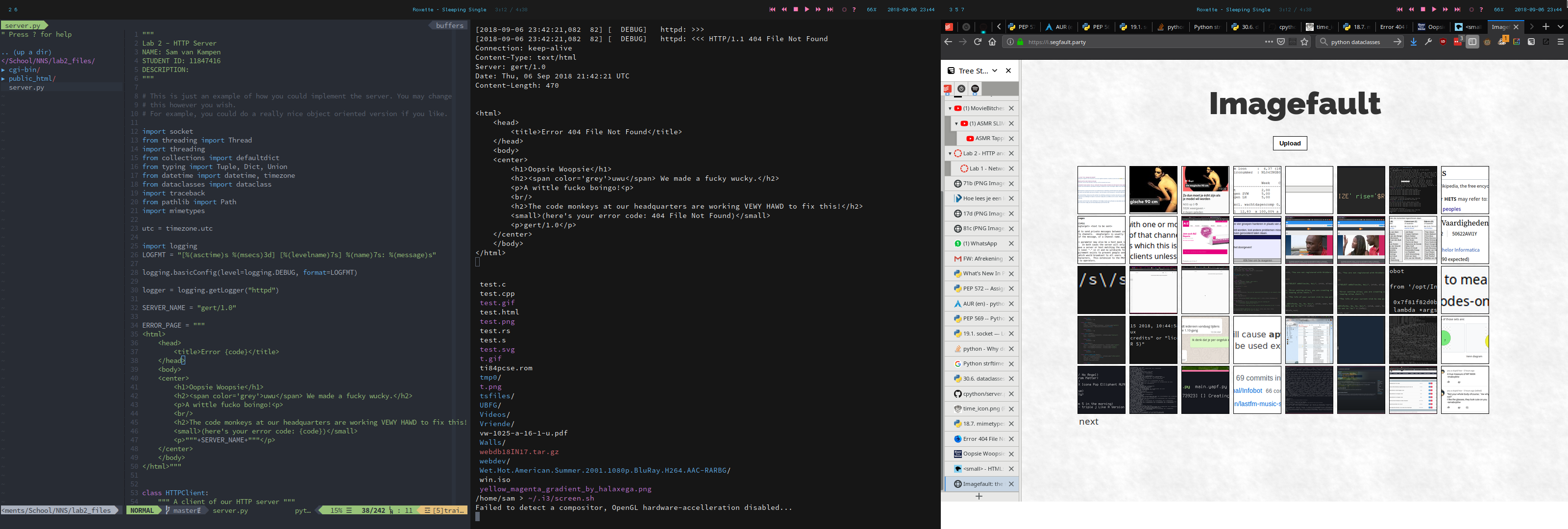Click the uBlock Origin shield icon
Viewport: 1568px width, 529px height.
1443,42
